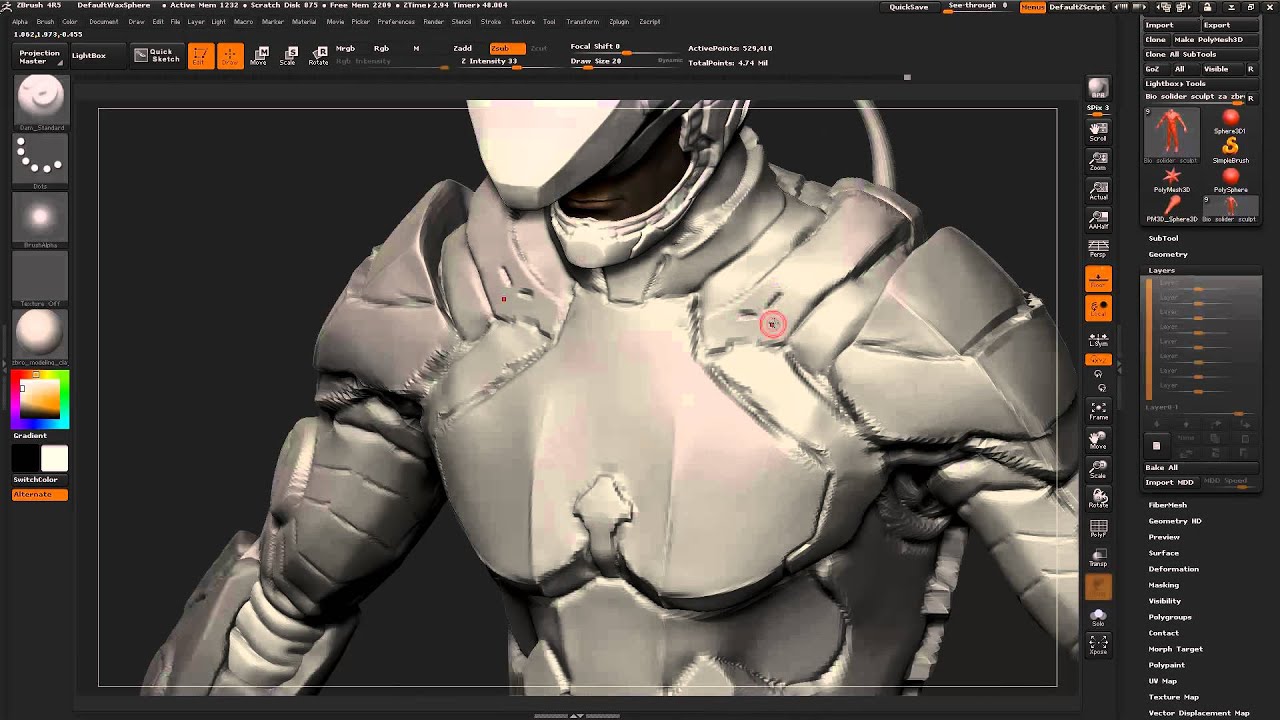Screen dimensions: 1280x720
Task: Open the Brush menu
Action: pyautogui.click(x=45, y=21)
